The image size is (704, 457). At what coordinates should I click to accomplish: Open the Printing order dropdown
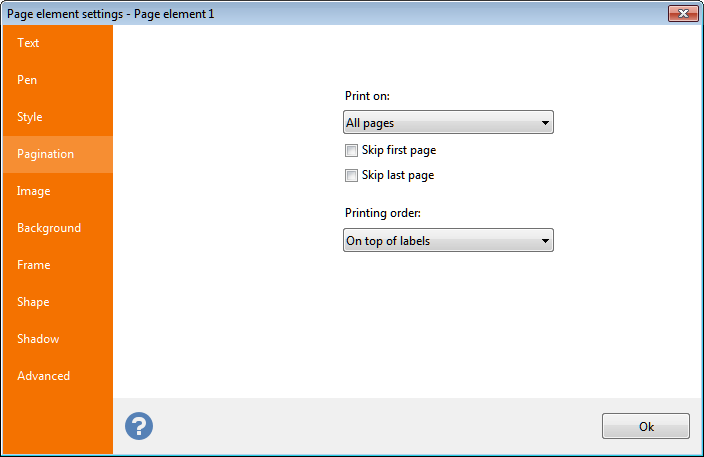click(448, 241)
